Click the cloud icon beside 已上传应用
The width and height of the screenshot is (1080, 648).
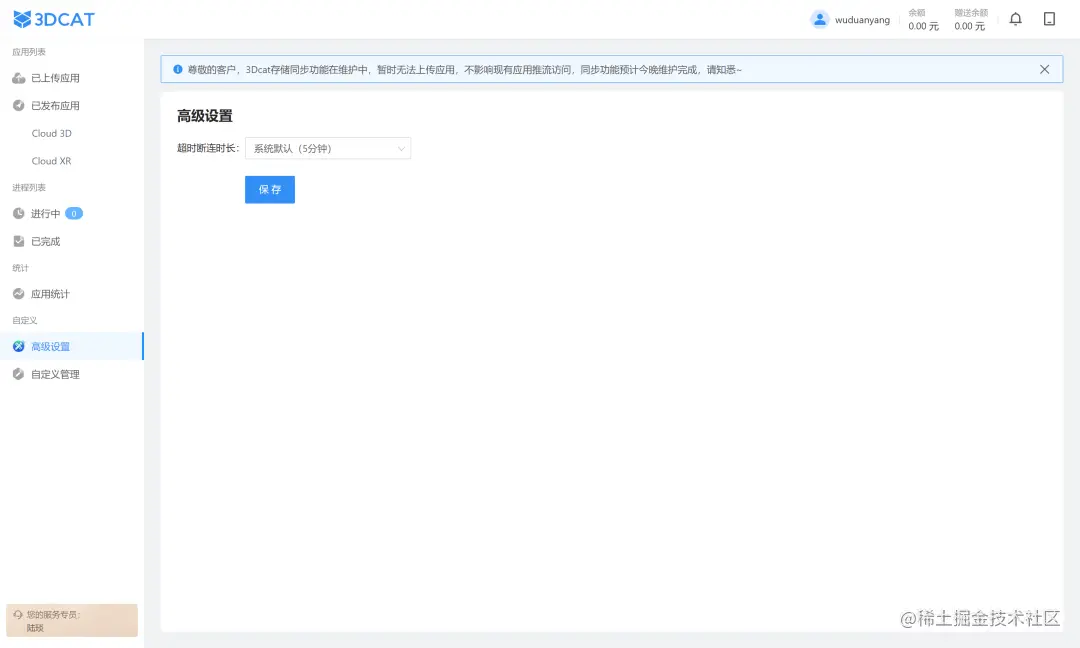click(x=19, y=78)
